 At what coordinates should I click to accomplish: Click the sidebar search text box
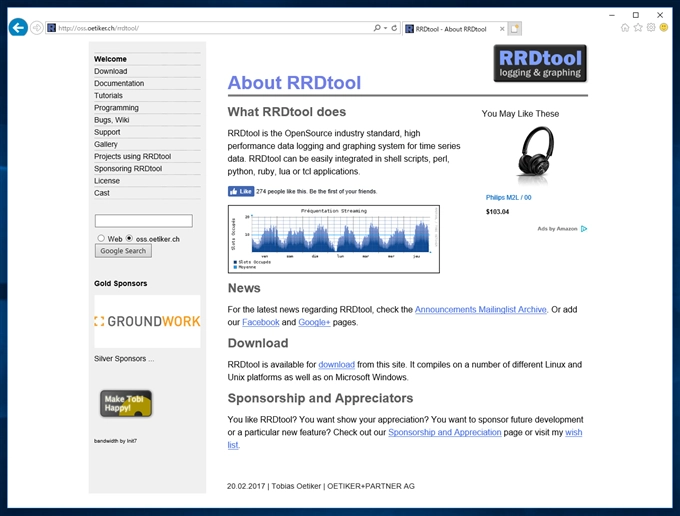(144, 221)
